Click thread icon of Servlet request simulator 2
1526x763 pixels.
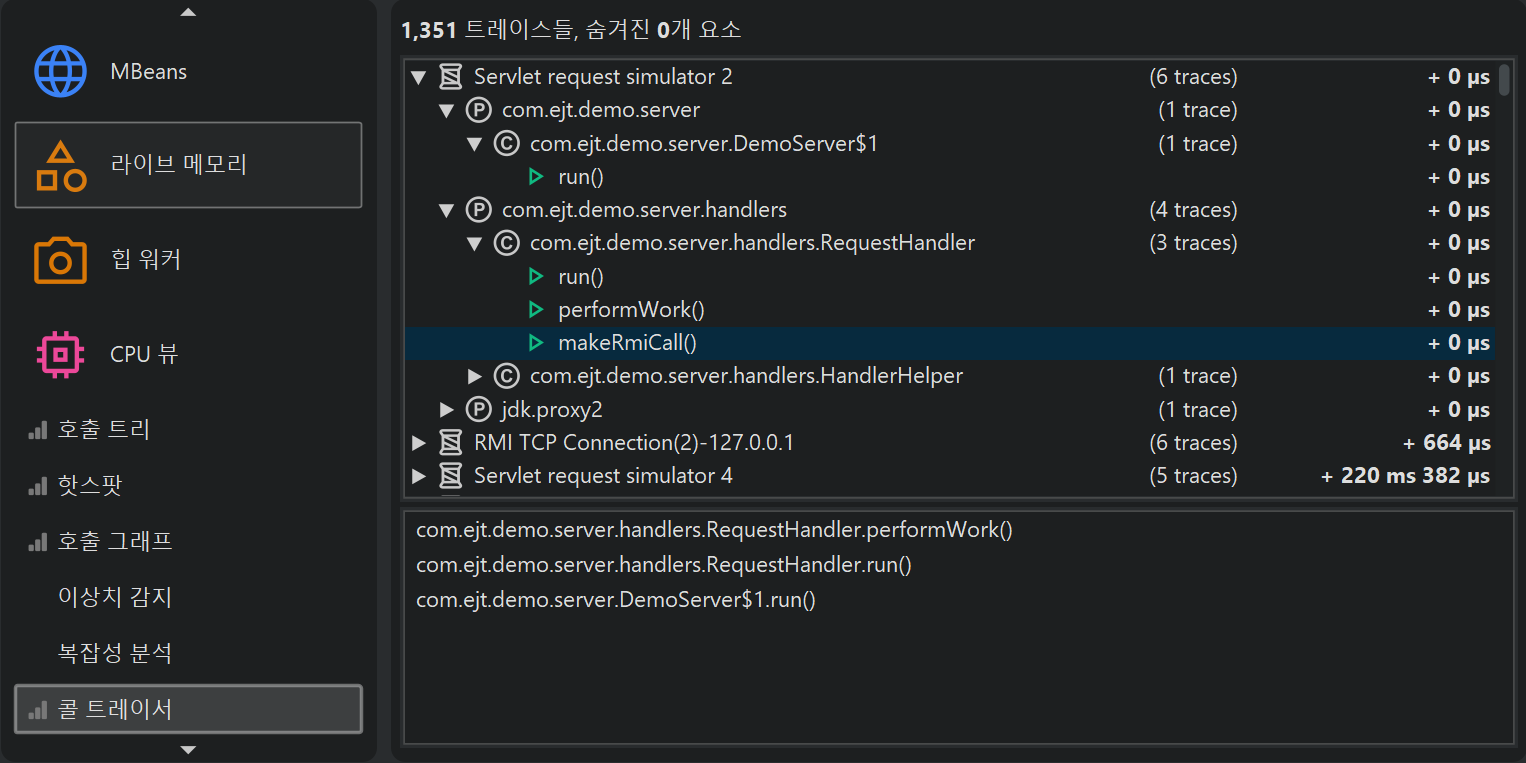point(451,77)
